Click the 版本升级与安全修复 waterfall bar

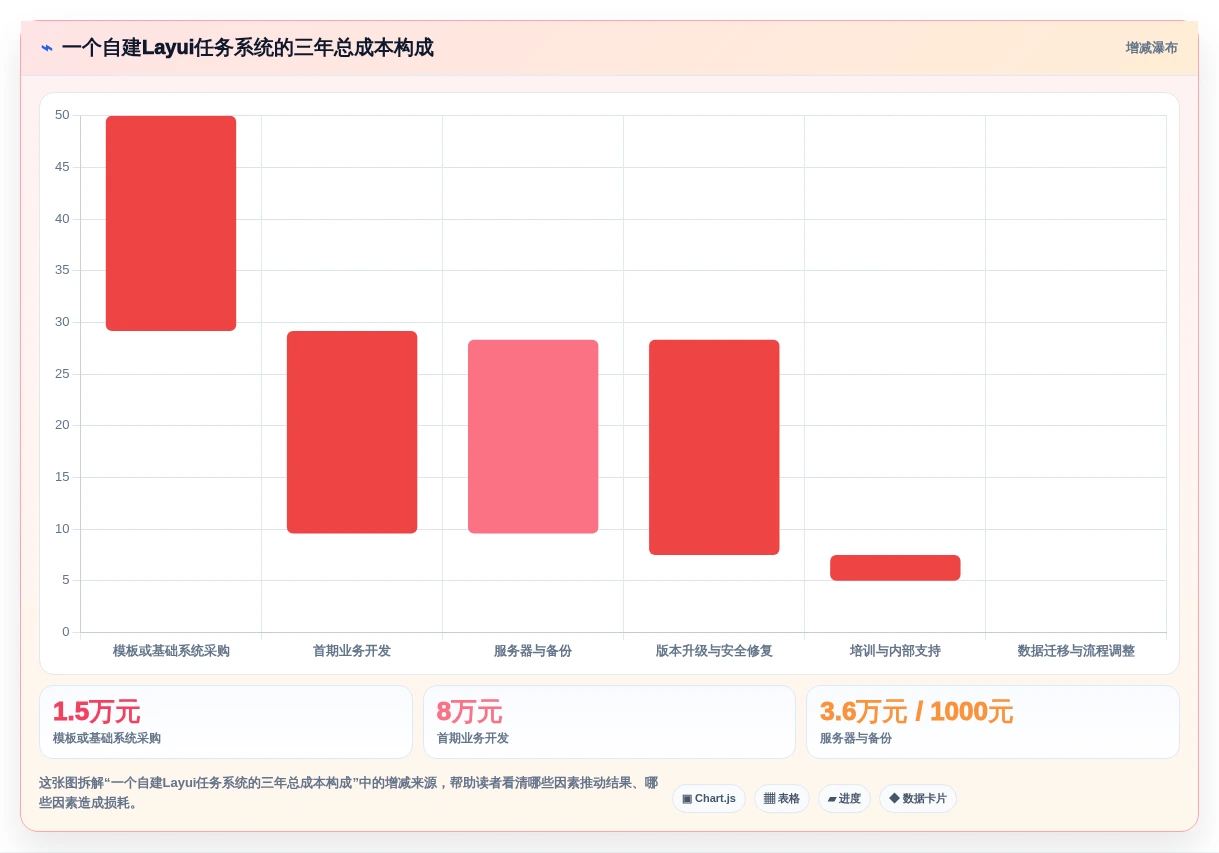pos(714,447)
